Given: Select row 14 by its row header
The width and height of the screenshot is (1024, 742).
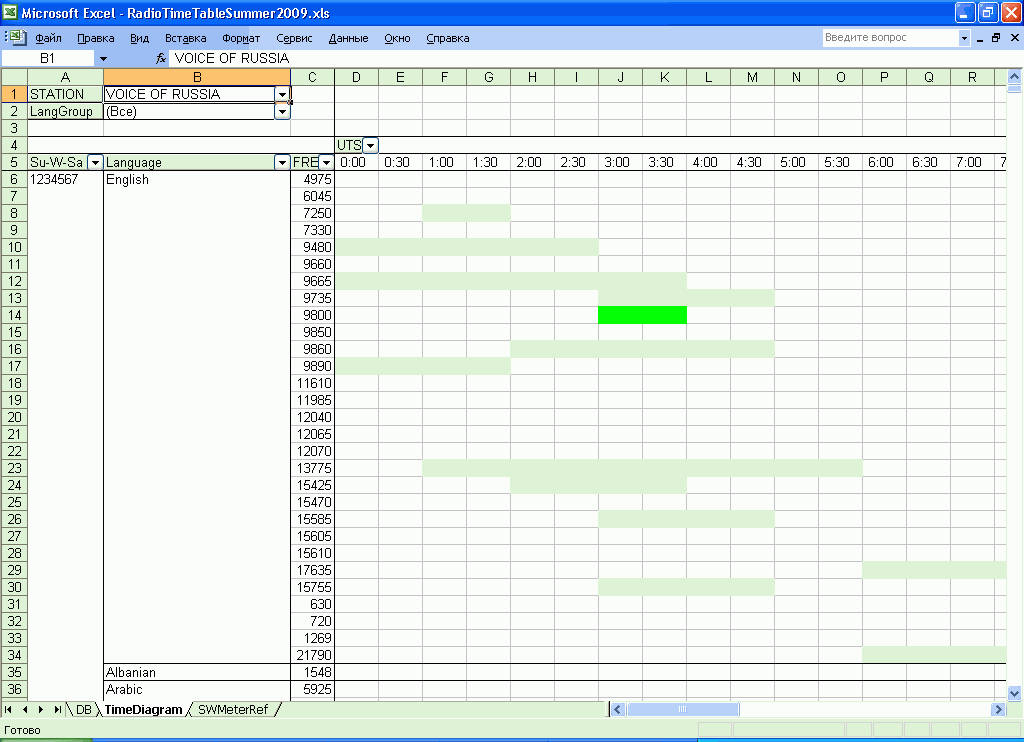Looking at the screenshot, I should point(14,315).
